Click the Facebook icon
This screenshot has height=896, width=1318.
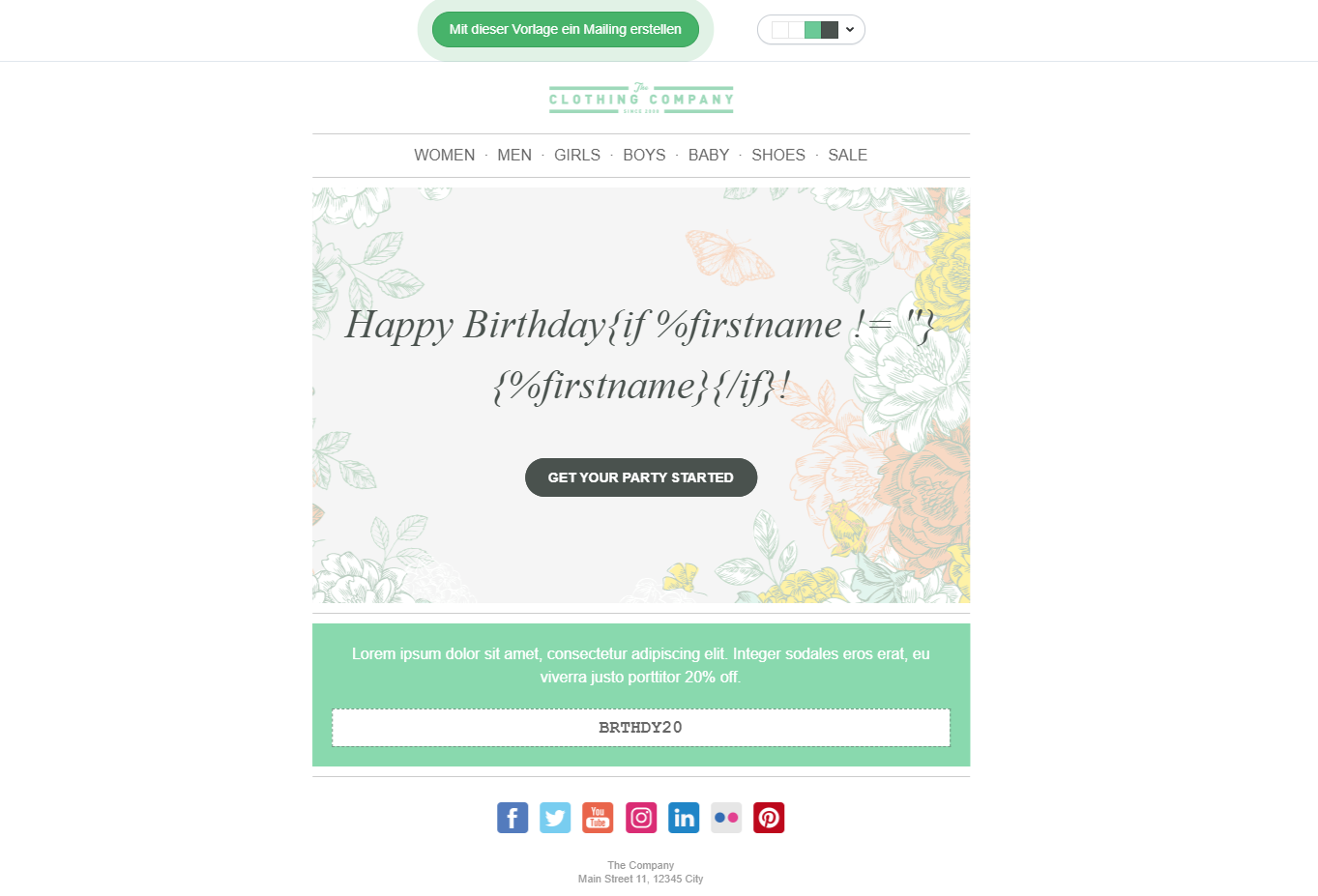[x=513, y=818]
